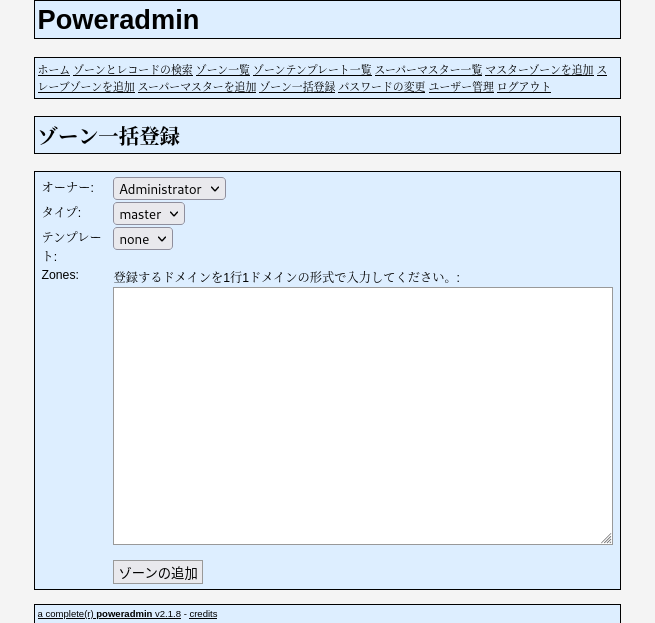Open スーパーマスター一覧 link
Screen dimensions: 655x623
click(x=428, y=69)
